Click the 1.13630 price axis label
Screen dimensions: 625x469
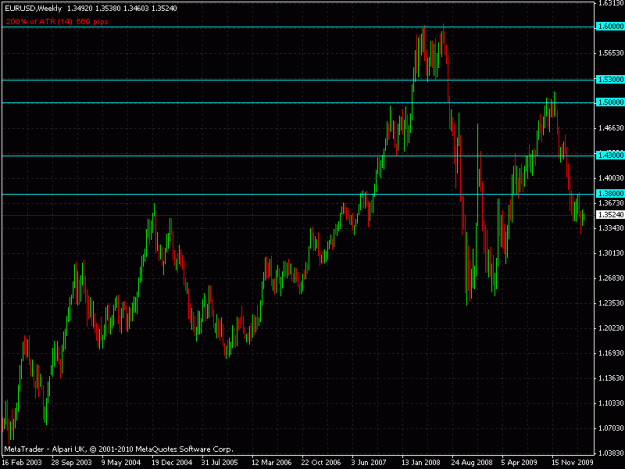tap(611, 378)
